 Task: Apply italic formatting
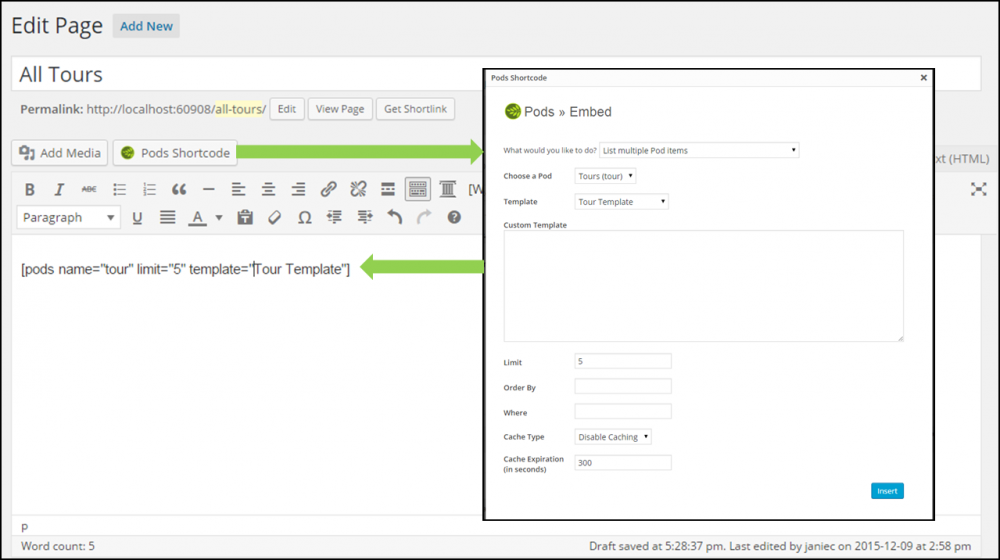point(59,189)
